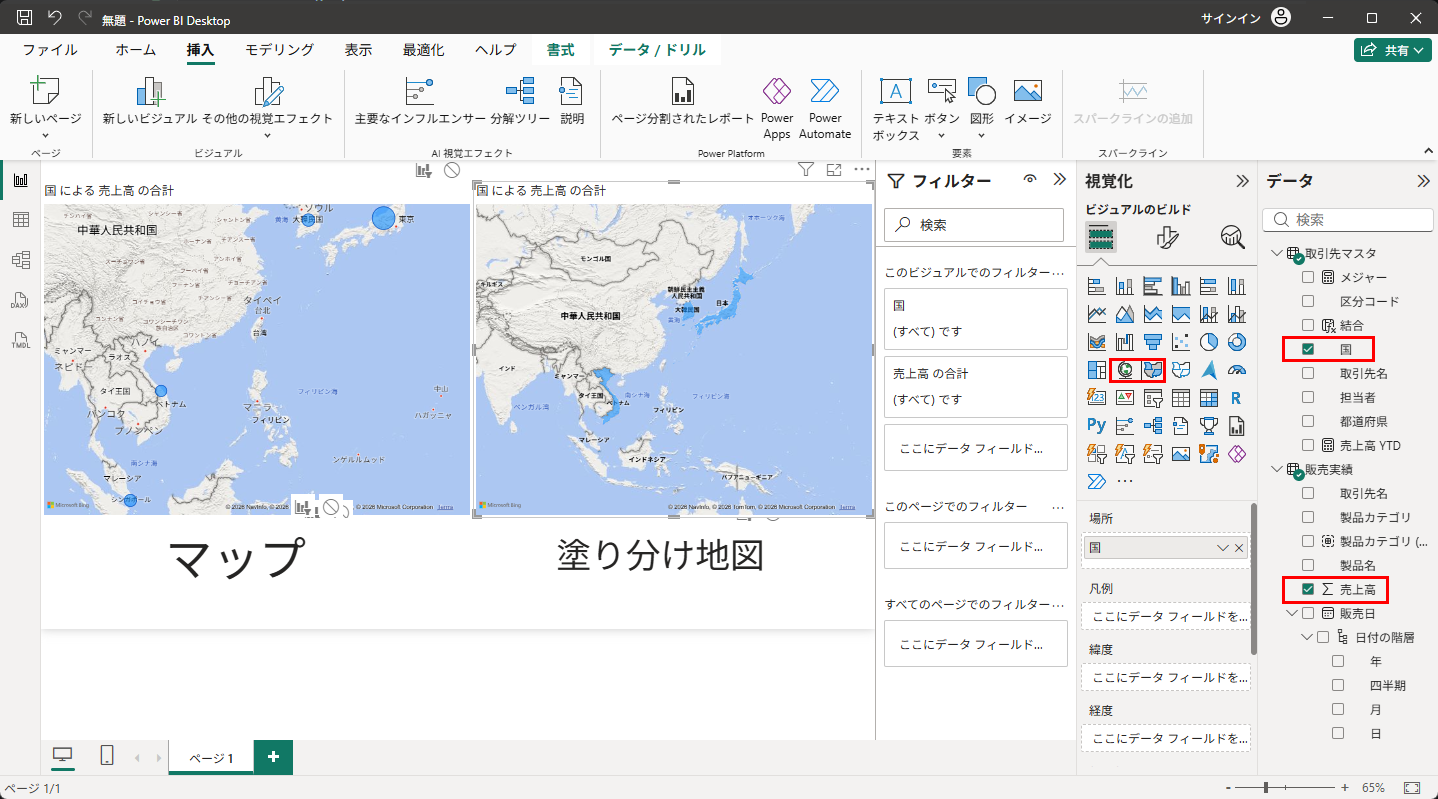The height and width of the screenshot is (799, 1438).
Task: Check the 売上高 YTD measure checkbox
Action: point(1308,445)
